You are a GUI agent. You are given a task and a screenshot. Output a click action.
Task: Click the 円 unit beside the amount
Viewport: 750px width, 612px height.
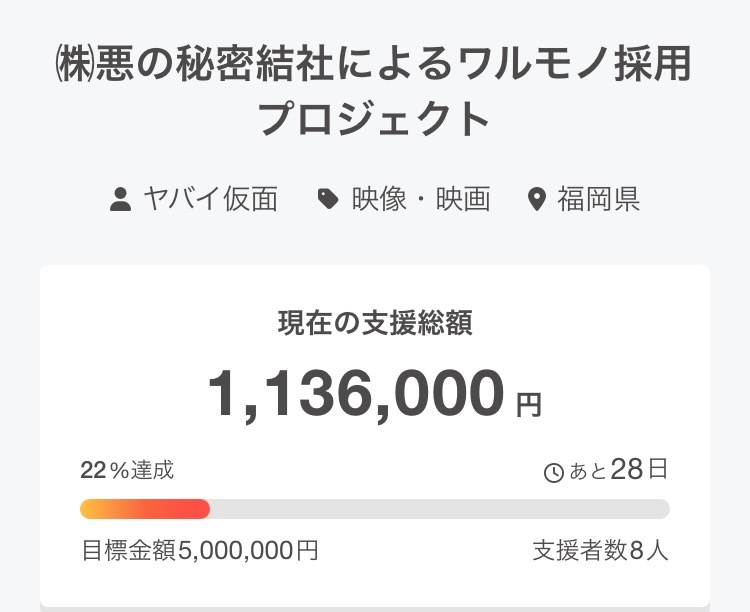coord(528,405)
